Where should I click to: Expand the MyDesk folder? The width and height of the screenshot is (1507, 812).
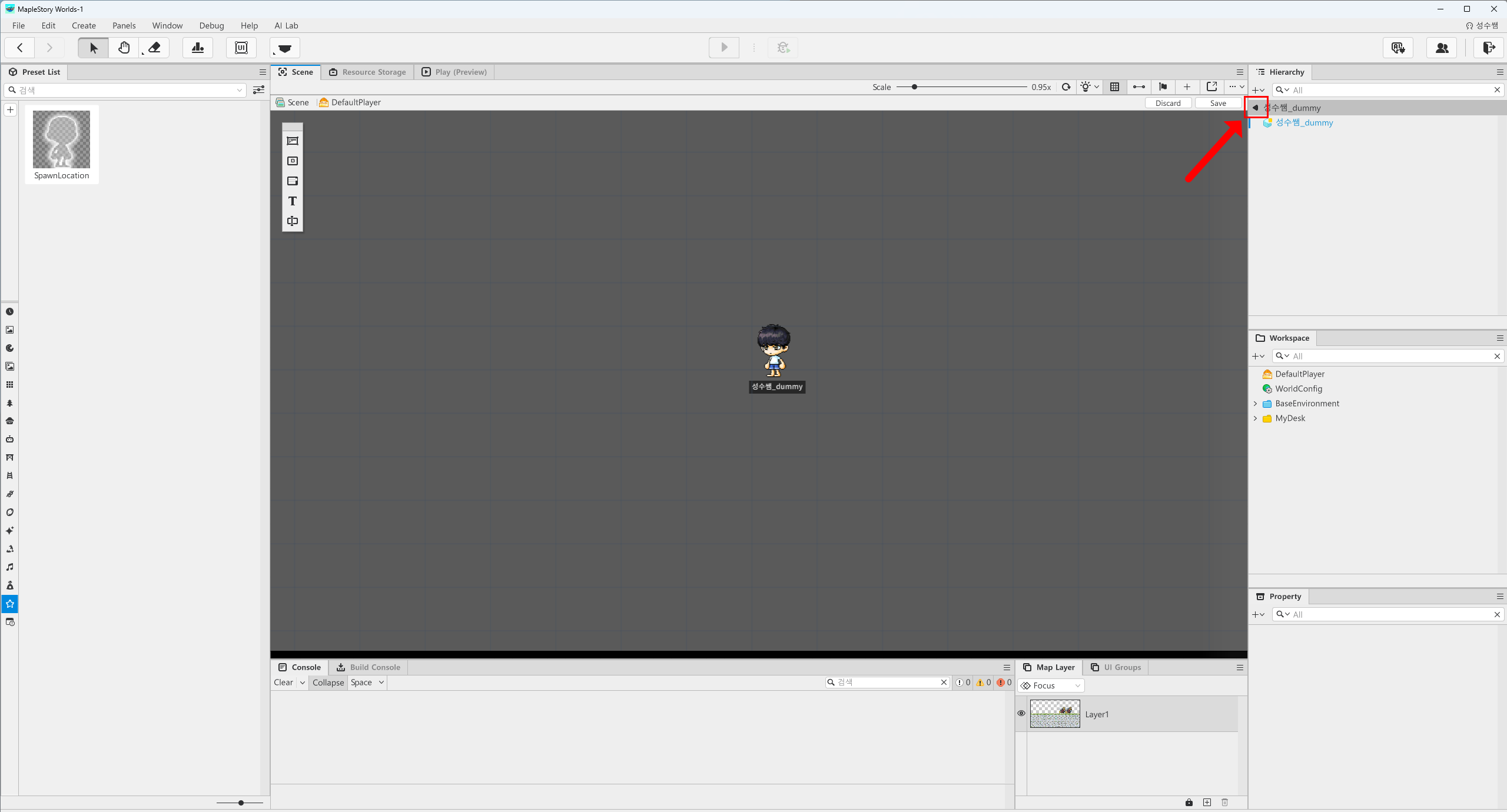click(x=1256, y=418)
